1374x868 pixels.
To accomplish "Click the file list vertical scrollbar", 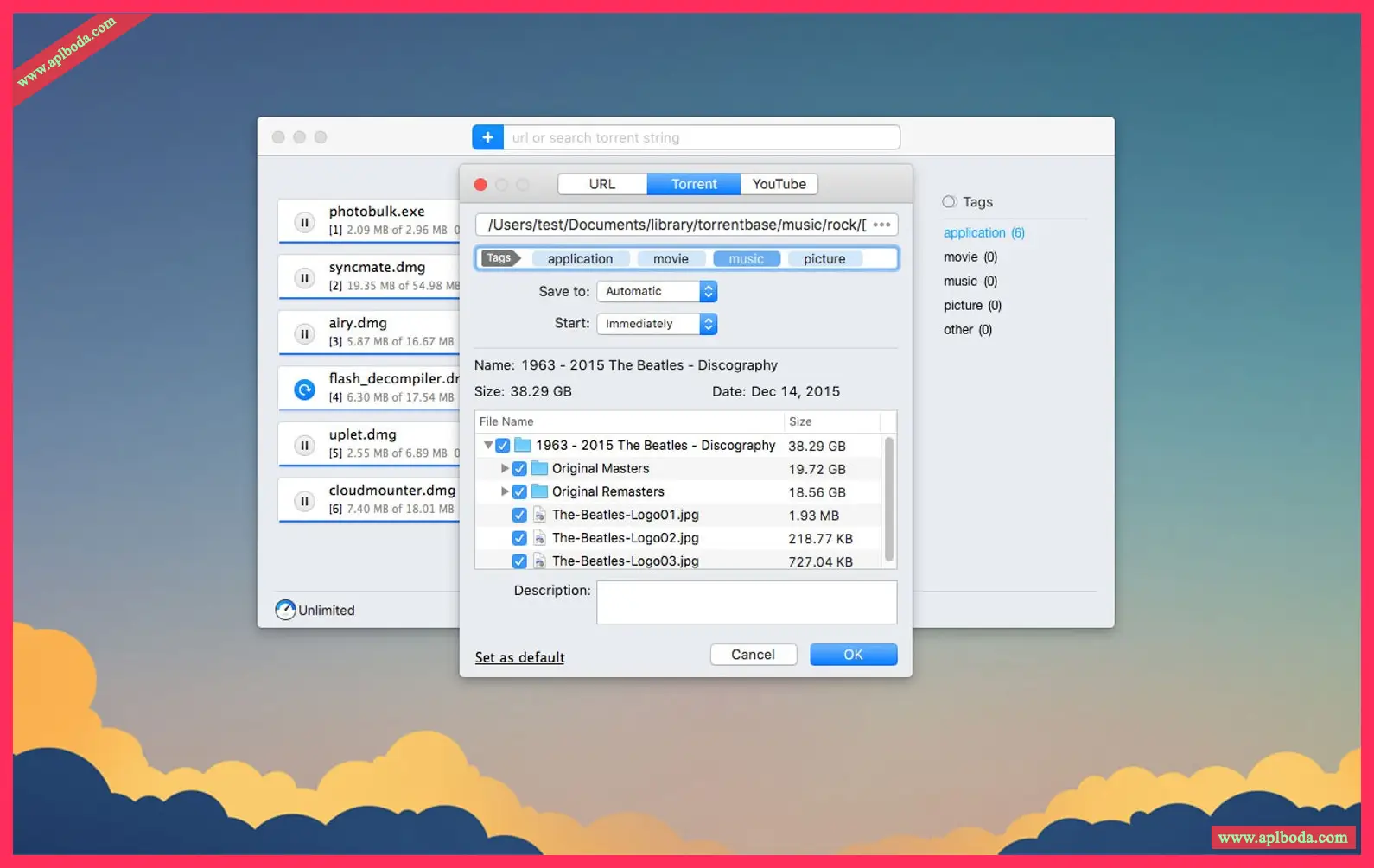I will (888, 499).
